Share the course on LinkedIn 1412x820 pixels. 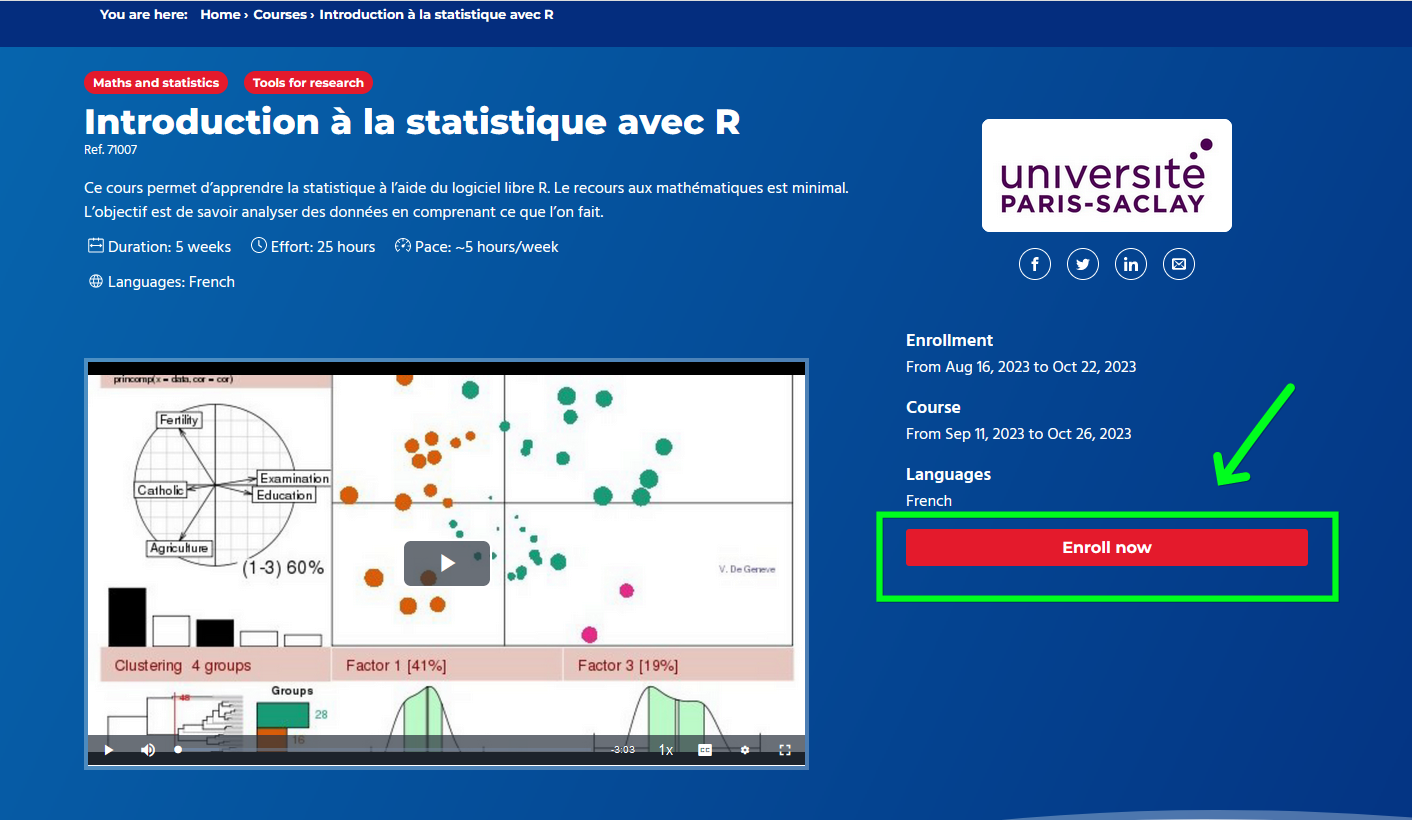pyautogui.click(x=1131, y=264)
